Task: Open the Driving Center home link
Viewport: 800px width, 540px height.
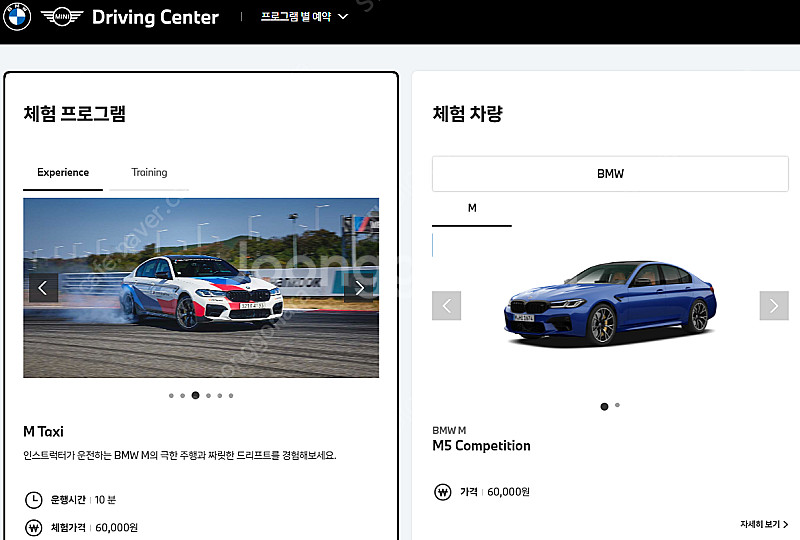Action: [x=155, y=17]
